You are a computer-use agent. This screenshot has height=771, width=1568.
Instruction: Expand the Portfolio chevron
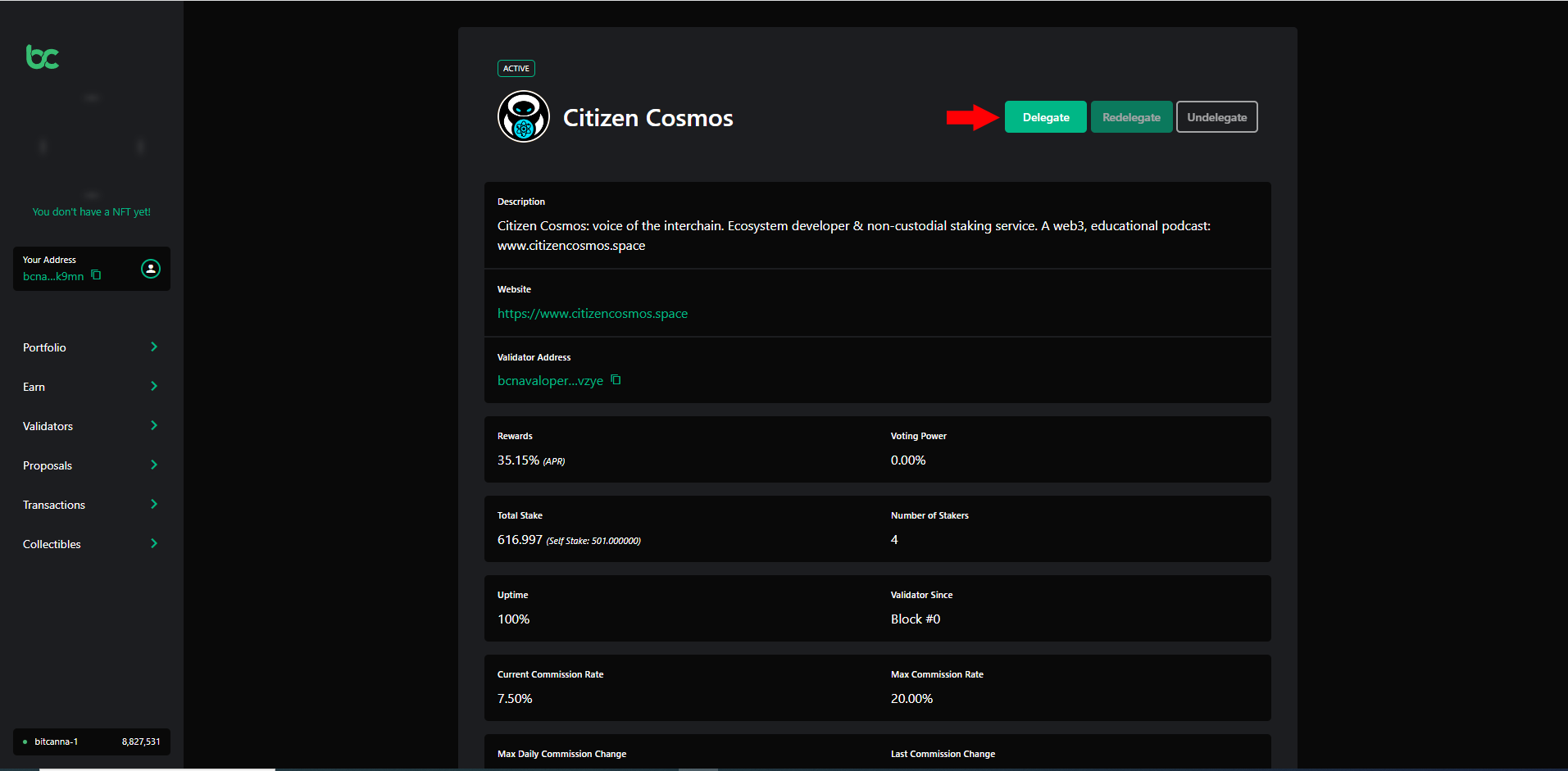coord(154,347)
